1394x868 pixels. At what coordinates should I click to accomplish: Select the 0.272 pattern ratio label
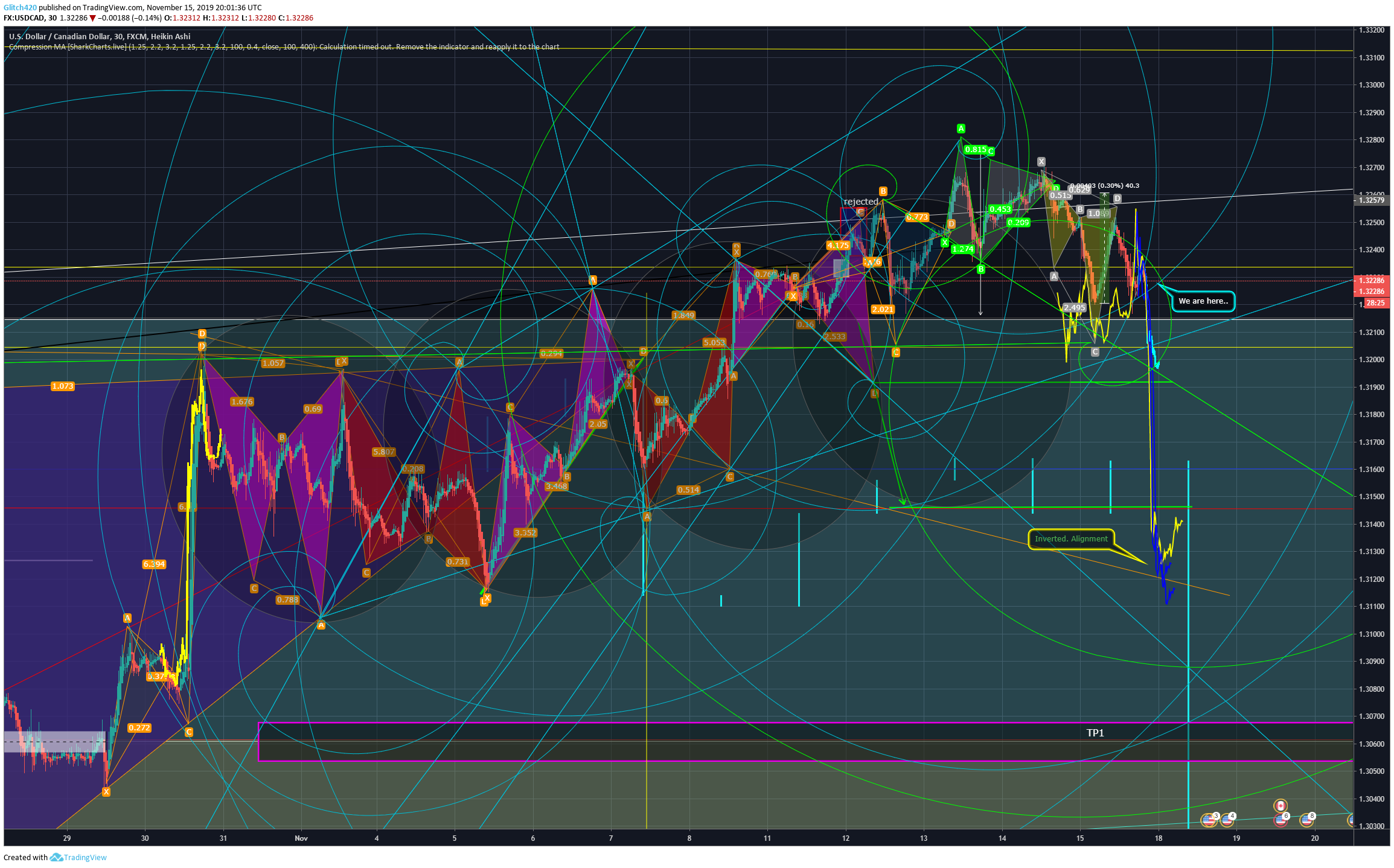[x=139, y=728]
